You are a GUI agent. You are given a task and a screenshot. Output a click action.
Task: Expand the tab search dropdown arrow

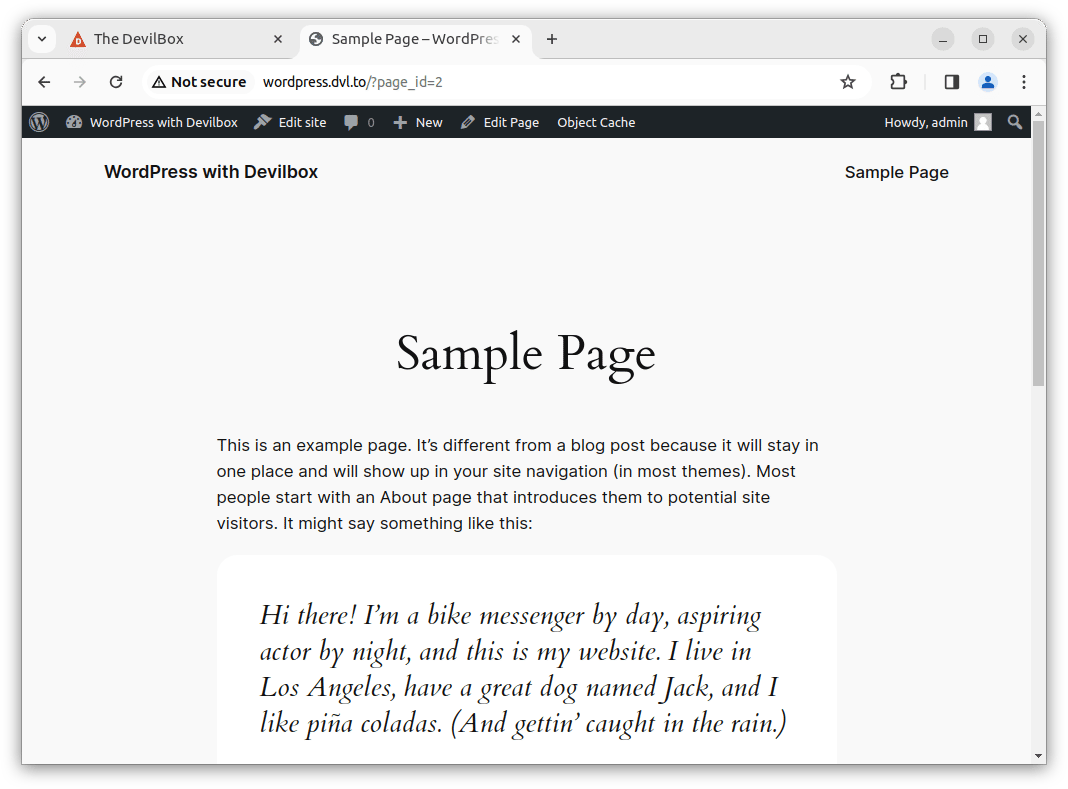(x=42, y=39)
